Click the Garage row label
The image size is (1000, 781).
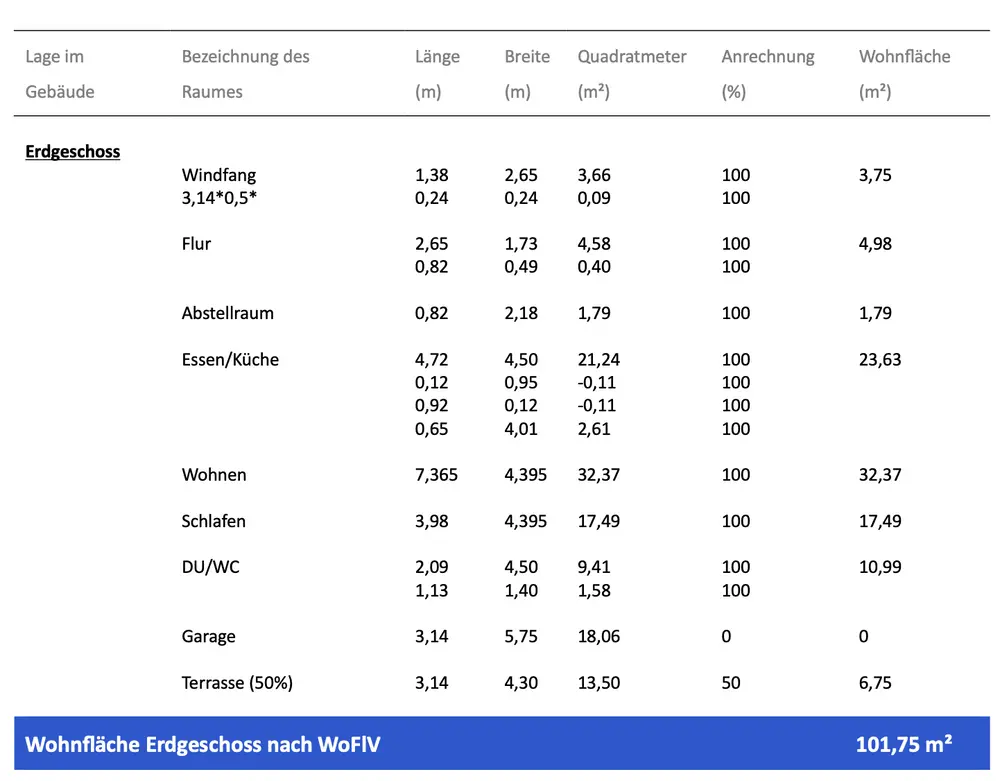click(208, 636)
